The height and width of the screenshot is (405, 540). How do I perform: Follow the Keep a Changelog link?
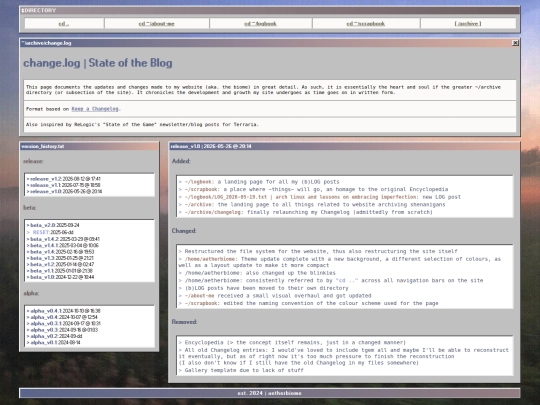click(x=95, y=109)
